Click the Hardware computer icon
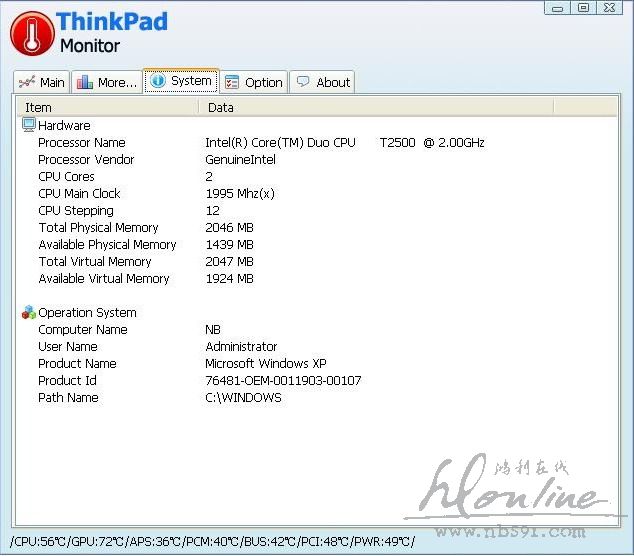The width and height of the screenshot is (634, 556). (28, 125)
